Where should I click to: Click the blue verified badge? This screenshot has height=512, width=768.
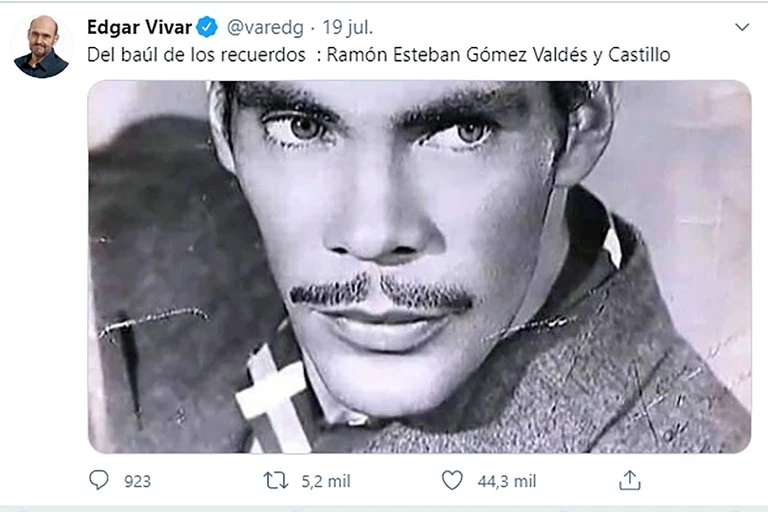pyautogui.click(x=207, y=27)
